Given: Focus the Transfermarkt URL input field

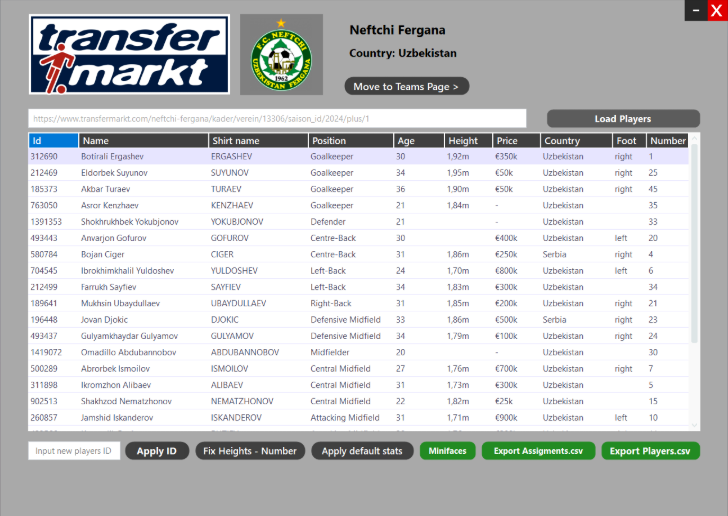Looking at the screenshot, I should 277,119.
